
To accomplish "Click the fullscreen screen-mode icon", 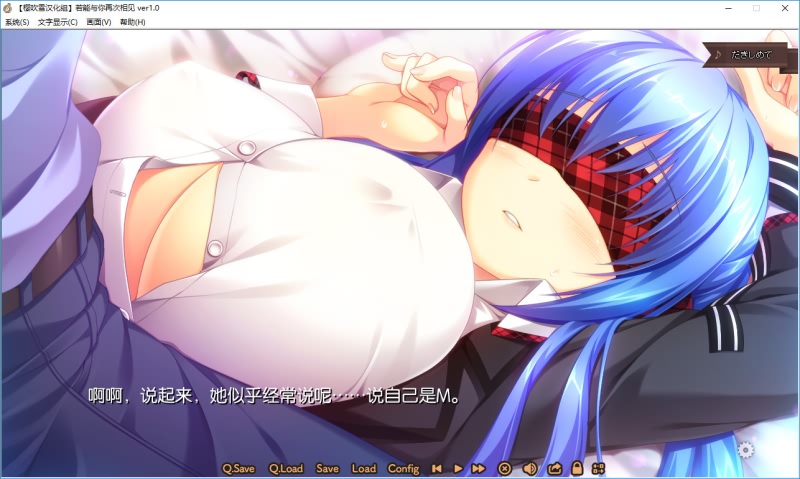I will pyautogui.click(x=598, y=468).
